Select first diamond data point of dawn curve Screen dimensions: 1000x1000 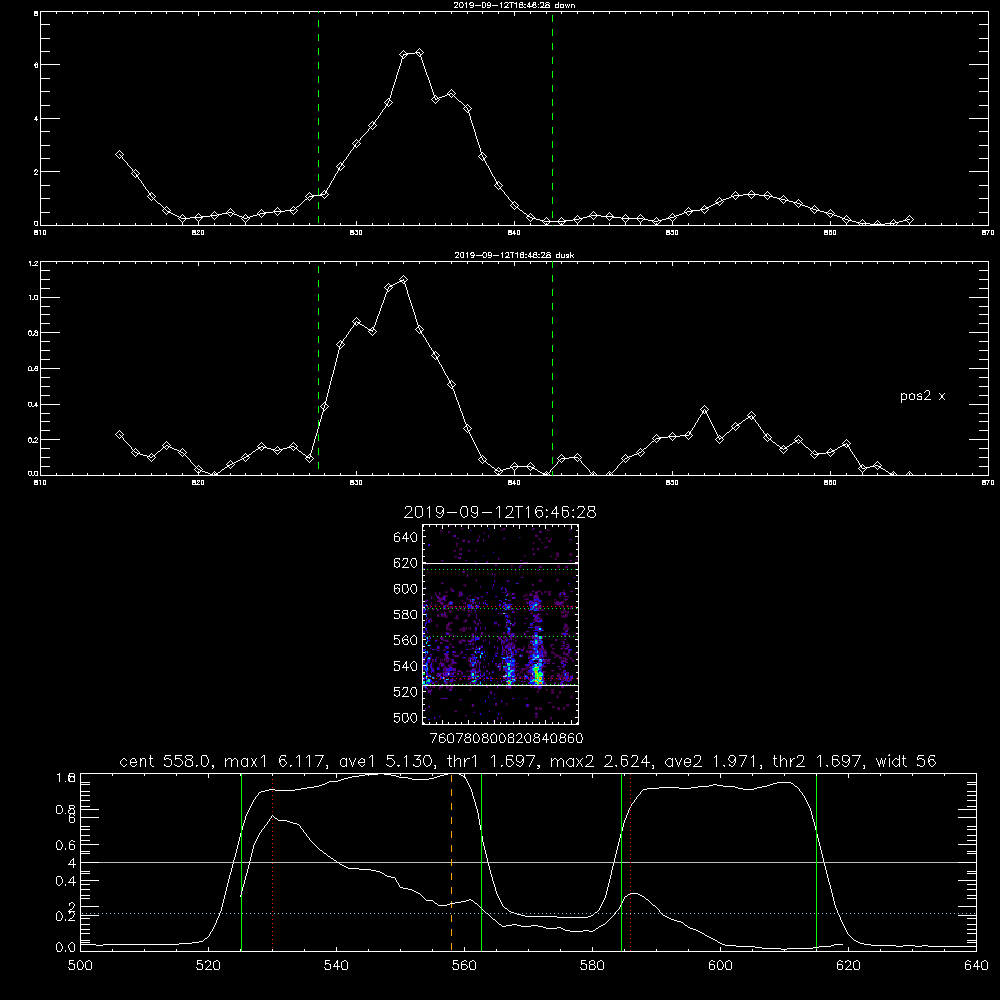tap(119, 154)
